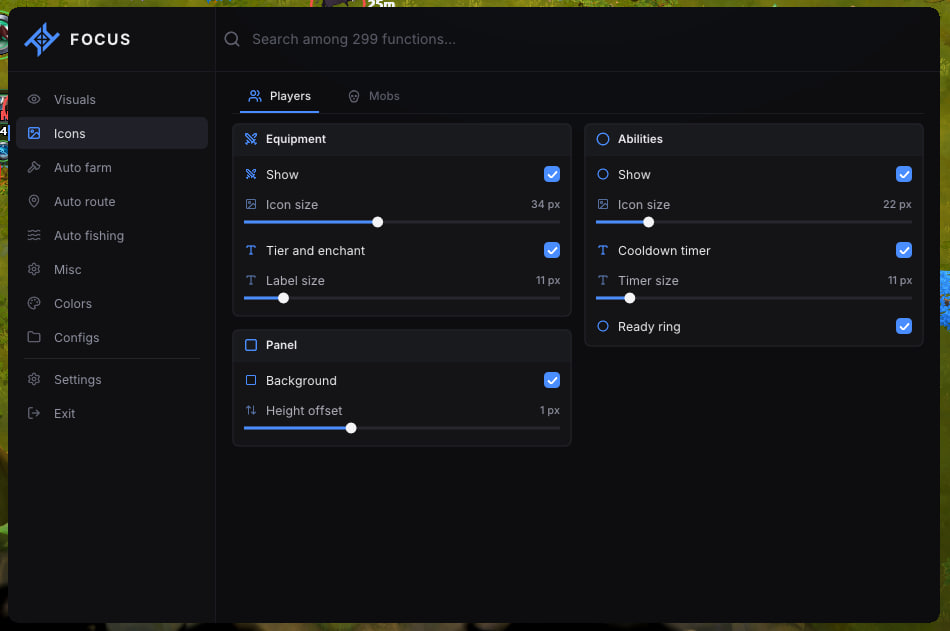Click Exit in the sidebar
The image size is (950, 631).
pos(112,413)
